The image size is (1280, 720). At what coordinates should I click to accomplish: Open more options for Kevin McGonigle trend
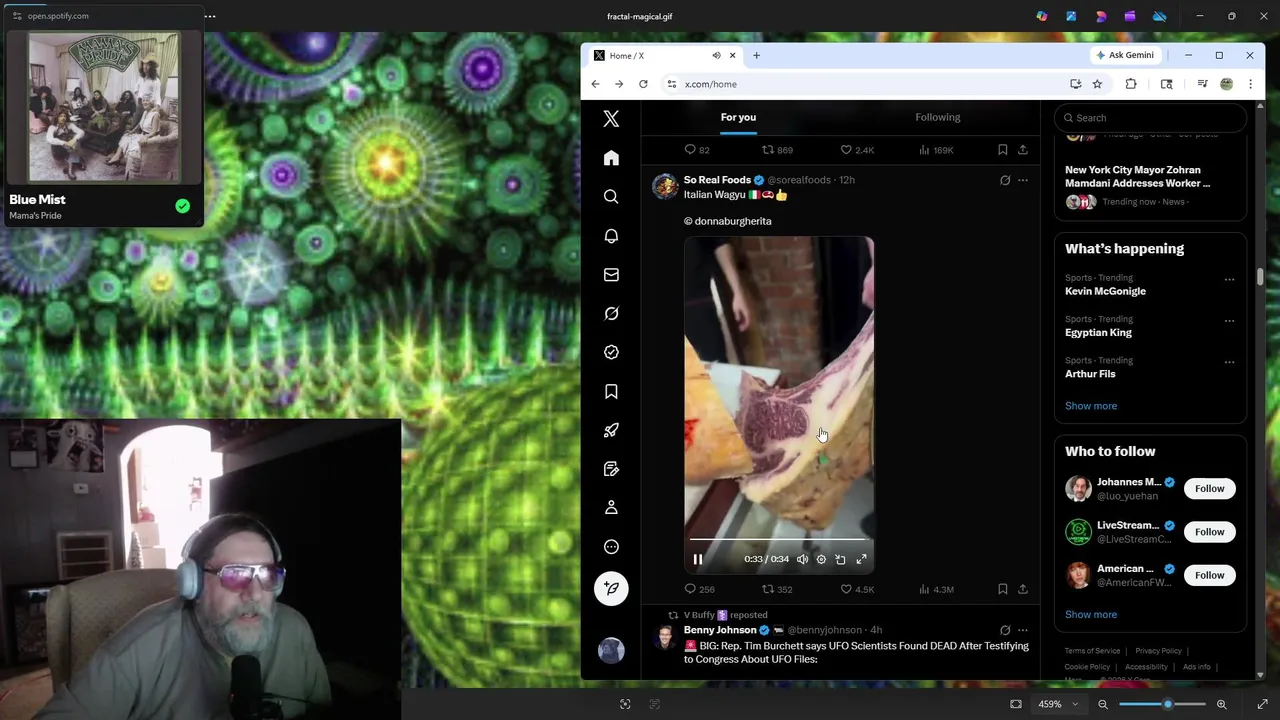tap(1229, 279)
